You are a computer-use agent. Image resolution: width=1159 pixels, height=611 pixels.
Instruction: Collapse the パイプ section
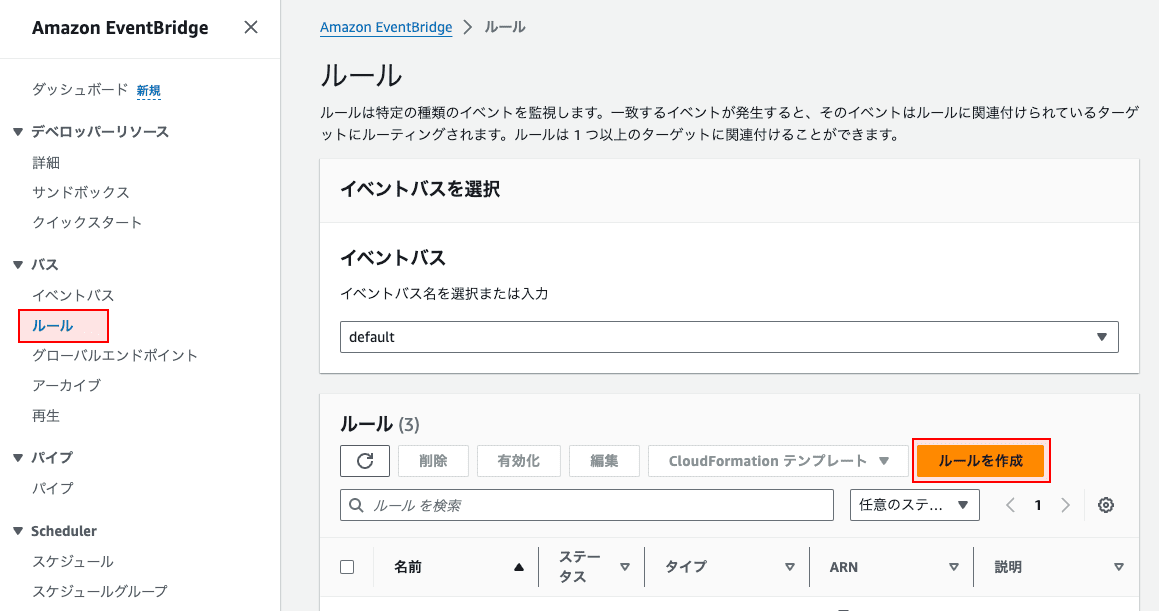18,457
